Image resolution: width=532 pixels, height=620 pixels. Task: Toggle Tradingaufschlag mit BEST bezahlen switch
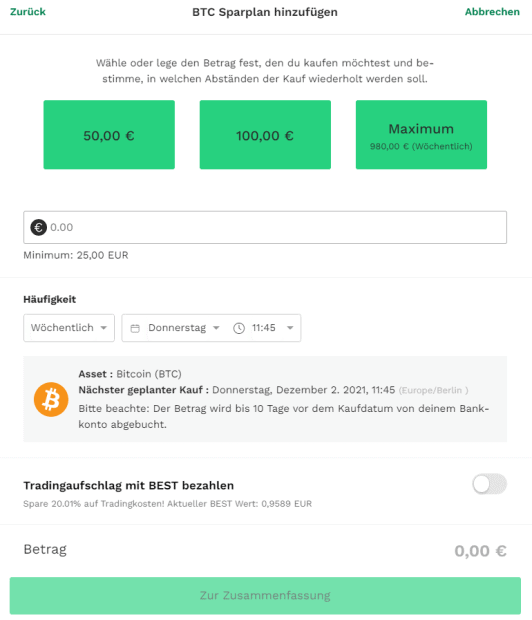click(x=489, y=484)
